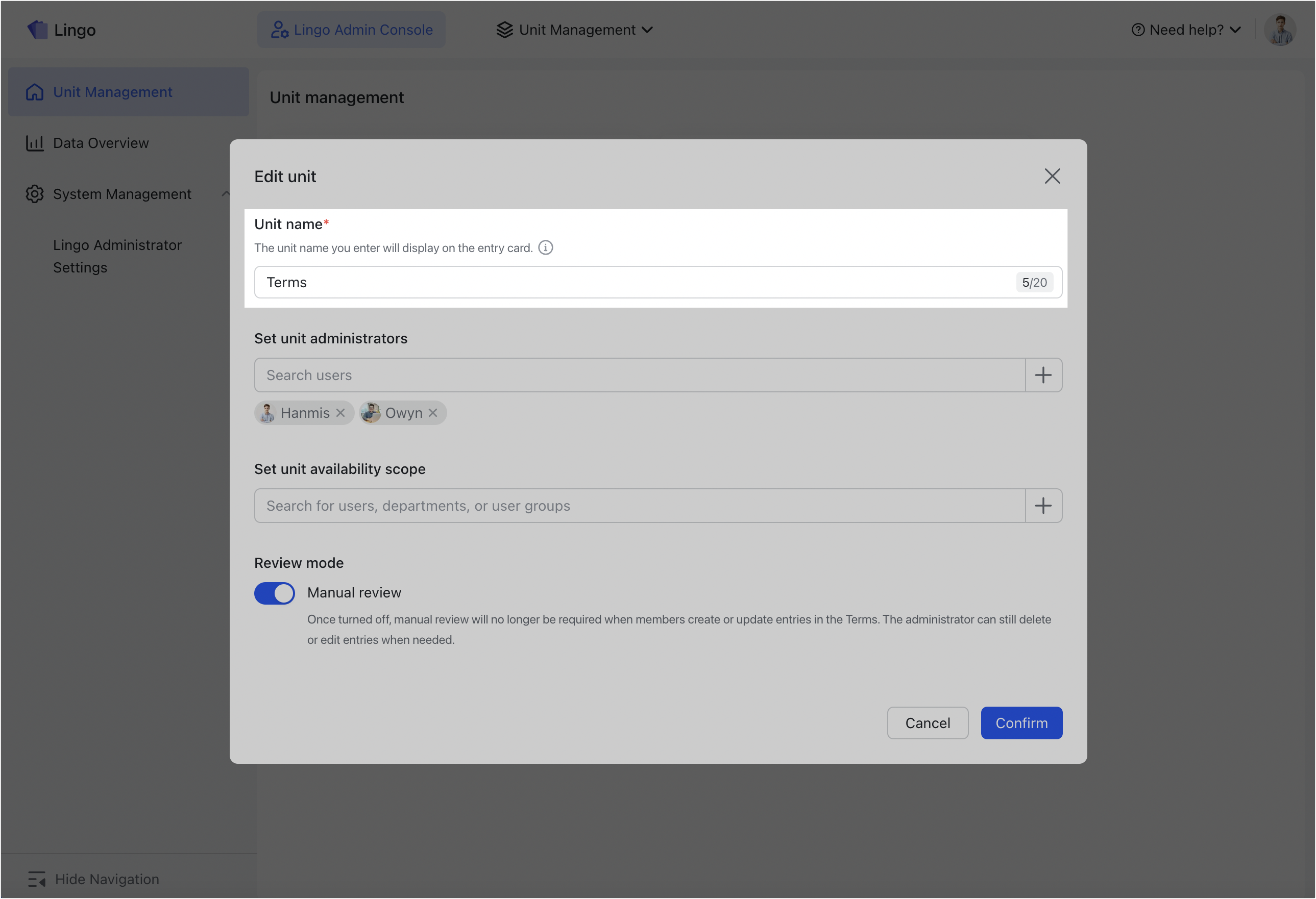Remove Hanmis from administrators
Viewport: 1316px width, 899px height.
[x=340, y=413]
